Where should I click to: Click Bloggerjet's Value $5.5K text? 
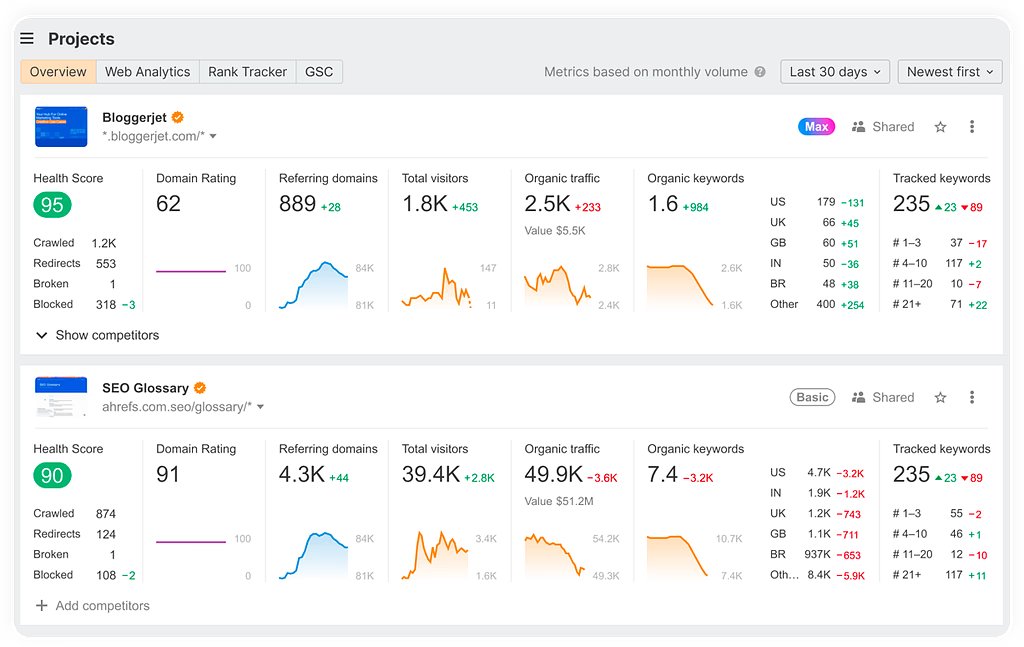(x=555, y=230)
